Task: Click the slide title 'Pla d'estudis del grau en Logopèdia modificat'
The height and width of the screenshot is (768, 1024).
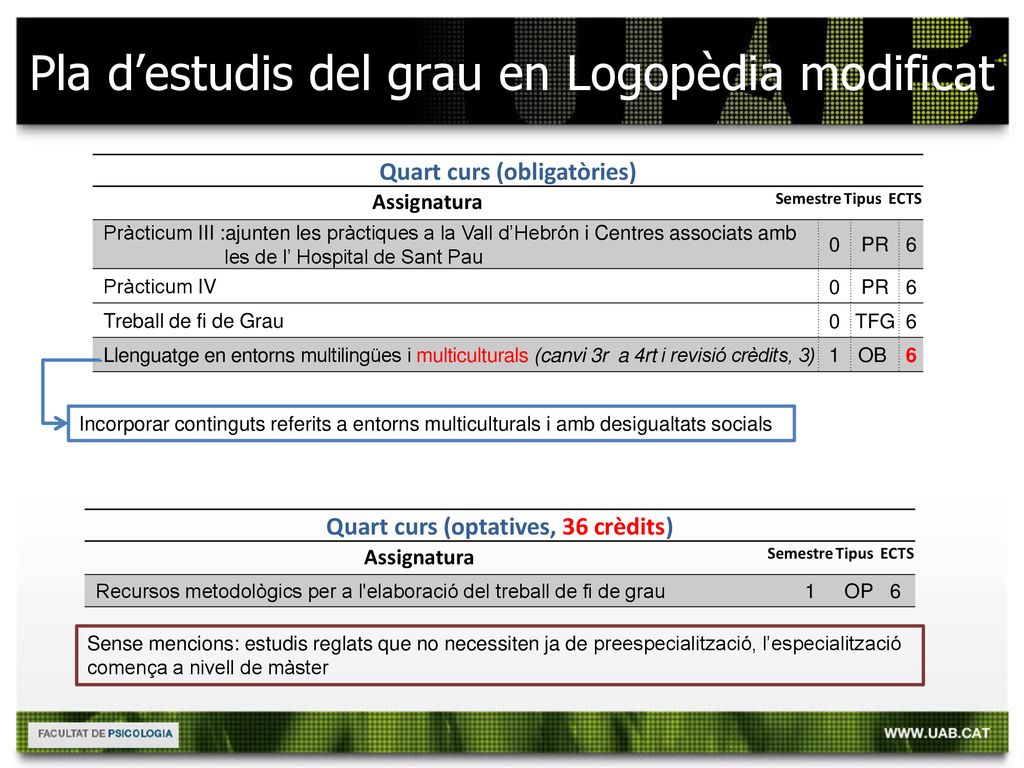Action: pyautogui.click(x=513, y=73)
